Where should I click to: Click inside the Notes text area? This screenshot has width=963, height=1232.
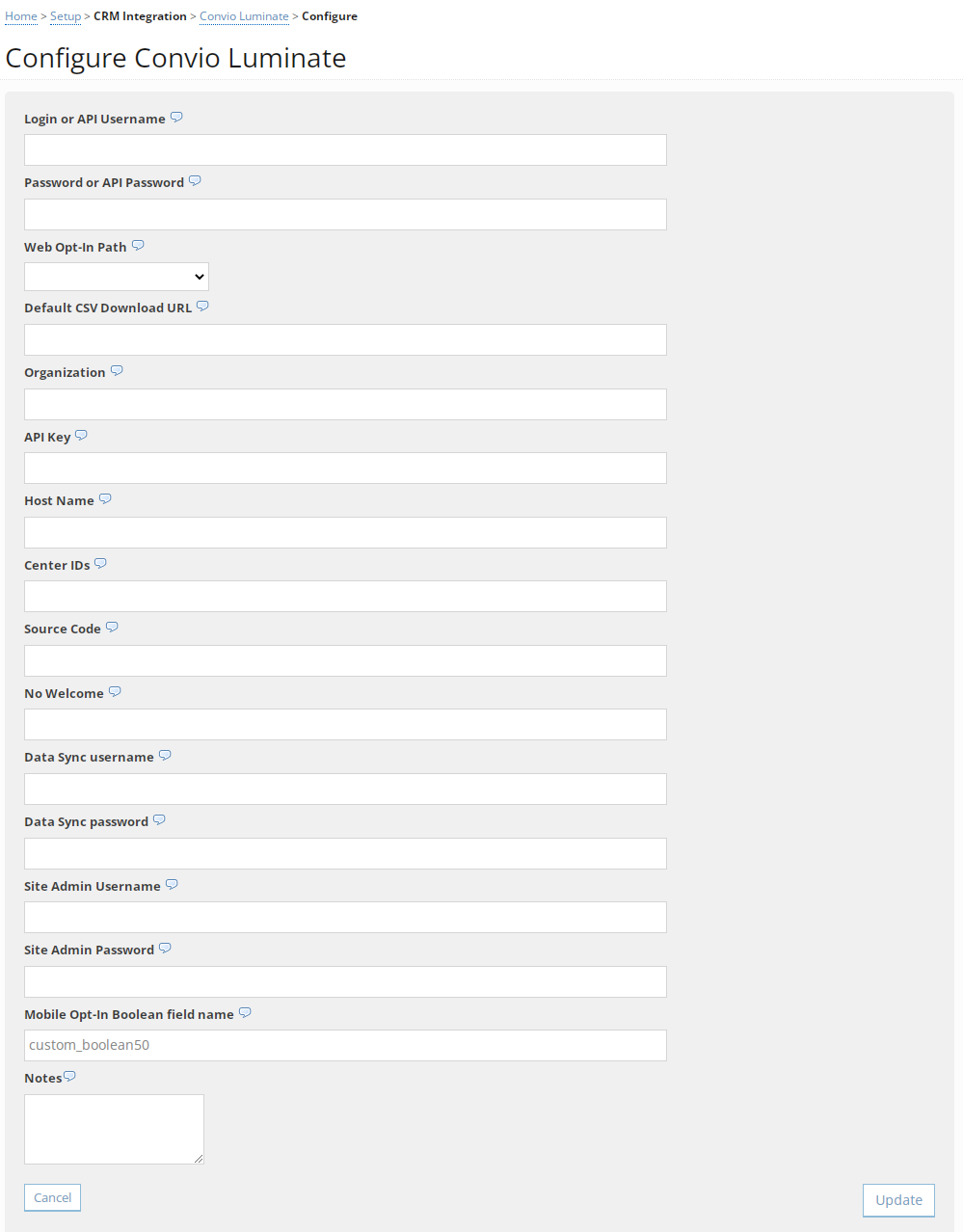click(x=113, y=1128)
